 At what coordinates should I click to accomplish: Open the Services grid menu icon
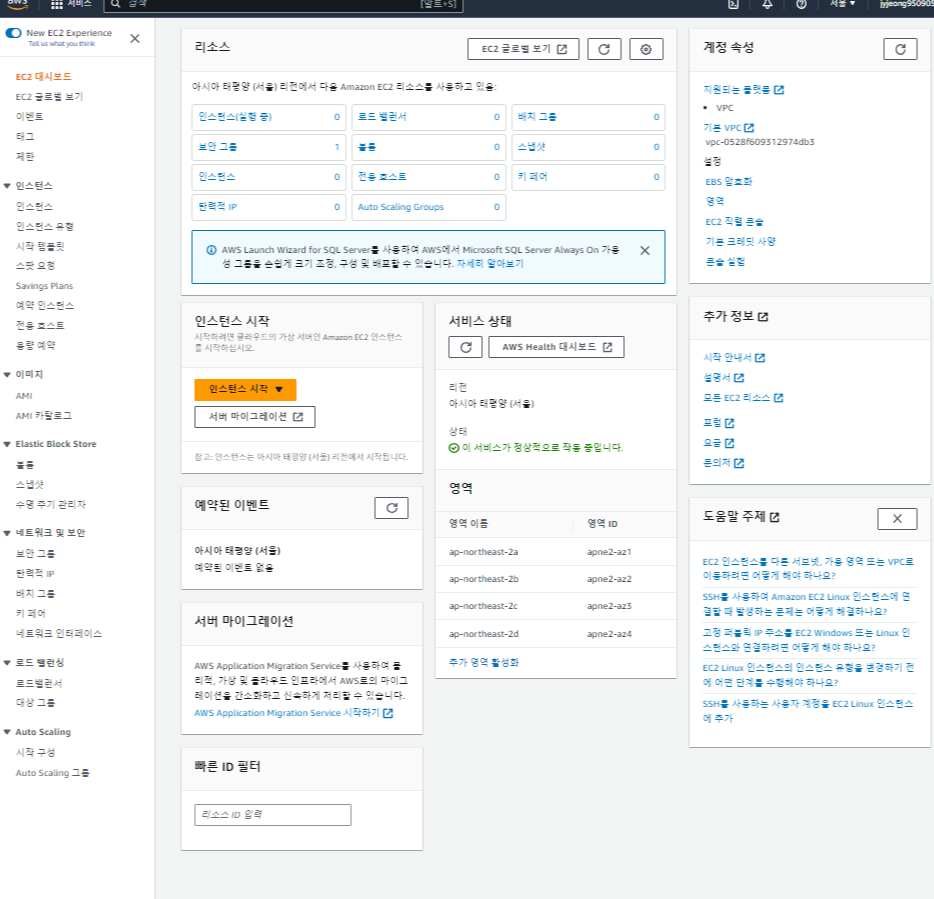pyautogui.click(x=57, y=4)
